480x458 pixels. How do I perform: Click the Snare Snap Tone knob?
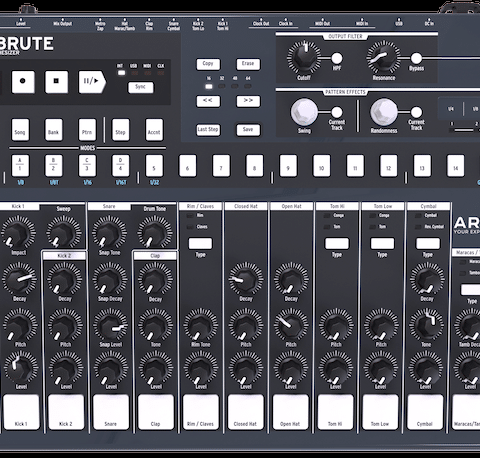pos(109,232)
